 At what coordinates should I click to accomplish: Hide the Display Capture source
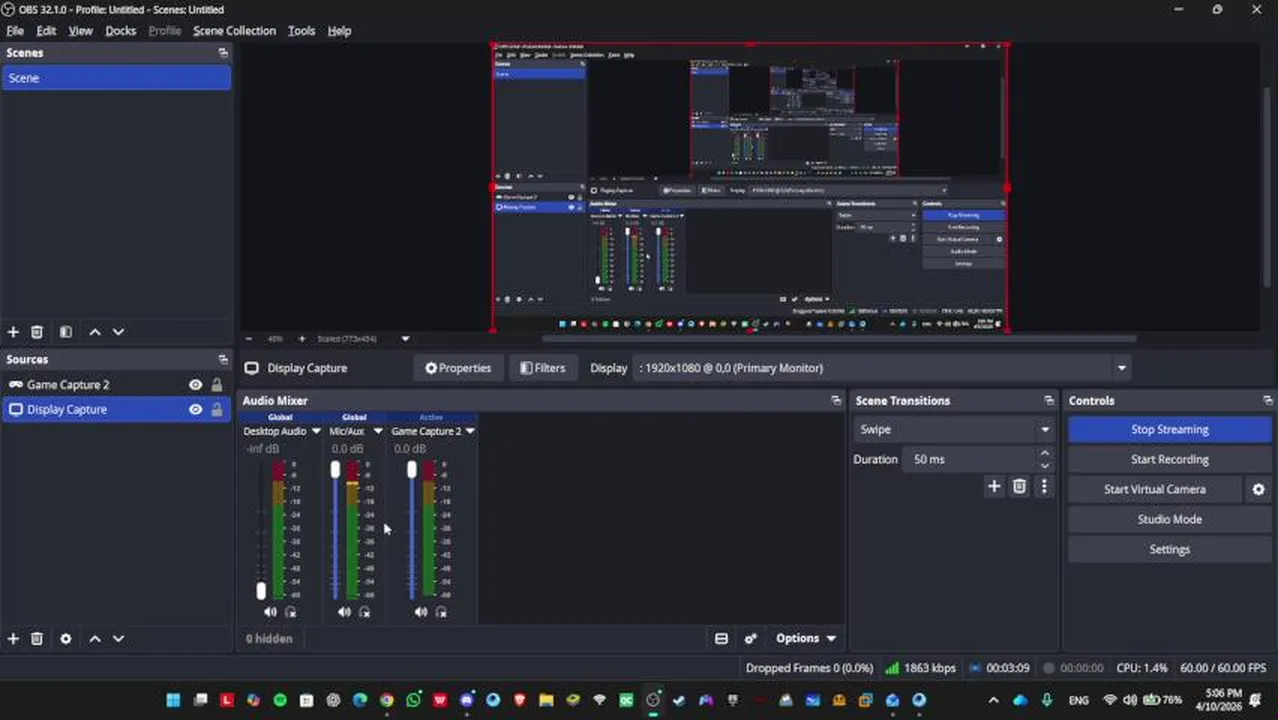point(195,409)
